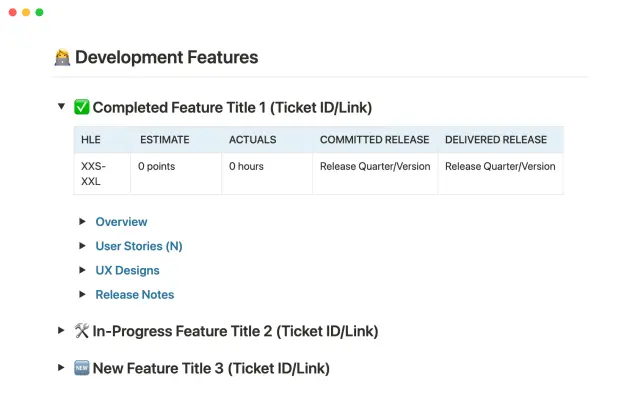The width and height of the screenshot is (640, 400).
Task: Expand In-Progress Feature Title 2 toggle arrow
Action: pos(61,331)
